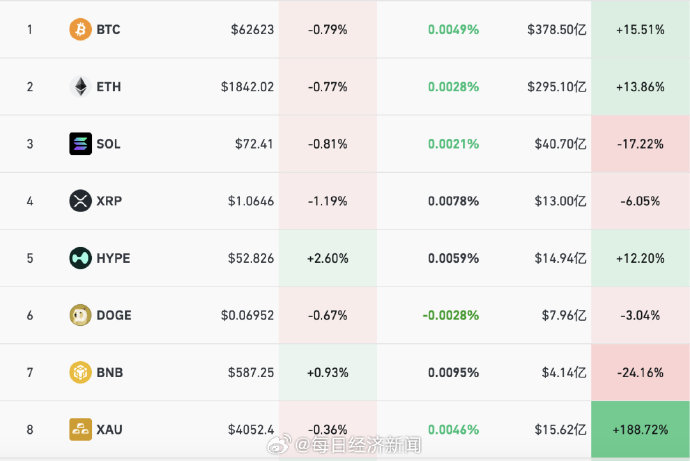This screenshot has height=461, width=690.
Task: Select the yellow BNB coin icon
Action: pos(81,373)
